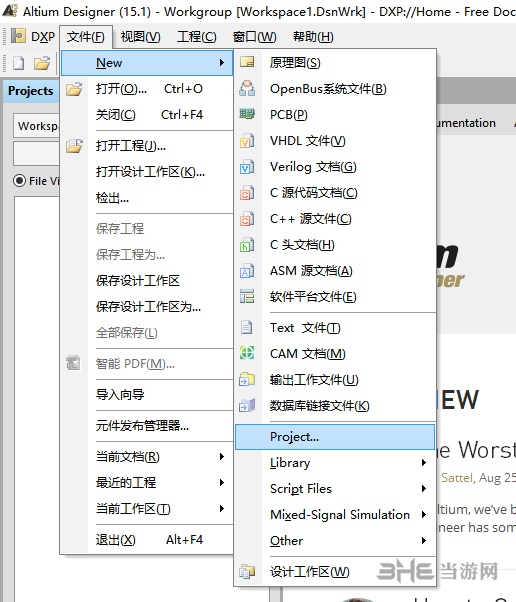Click the 设计工作区 icon
516x602 pixels.
pyautogui.click(x=247, y=572)
